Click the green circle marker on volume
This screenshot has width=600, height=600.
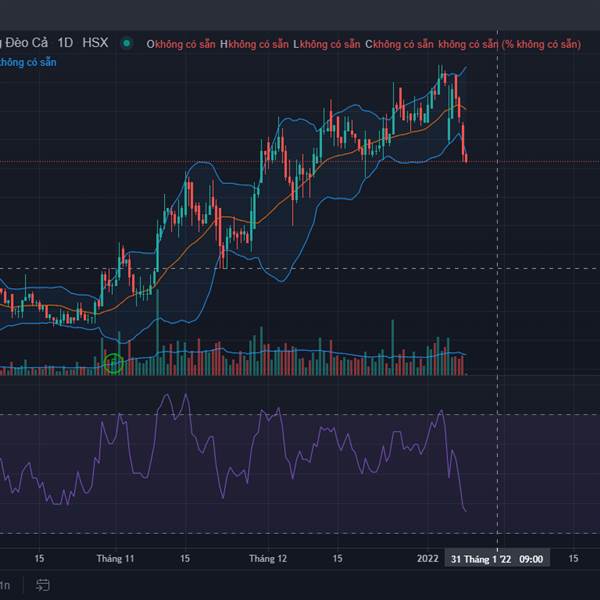click(x=114, y=364)
